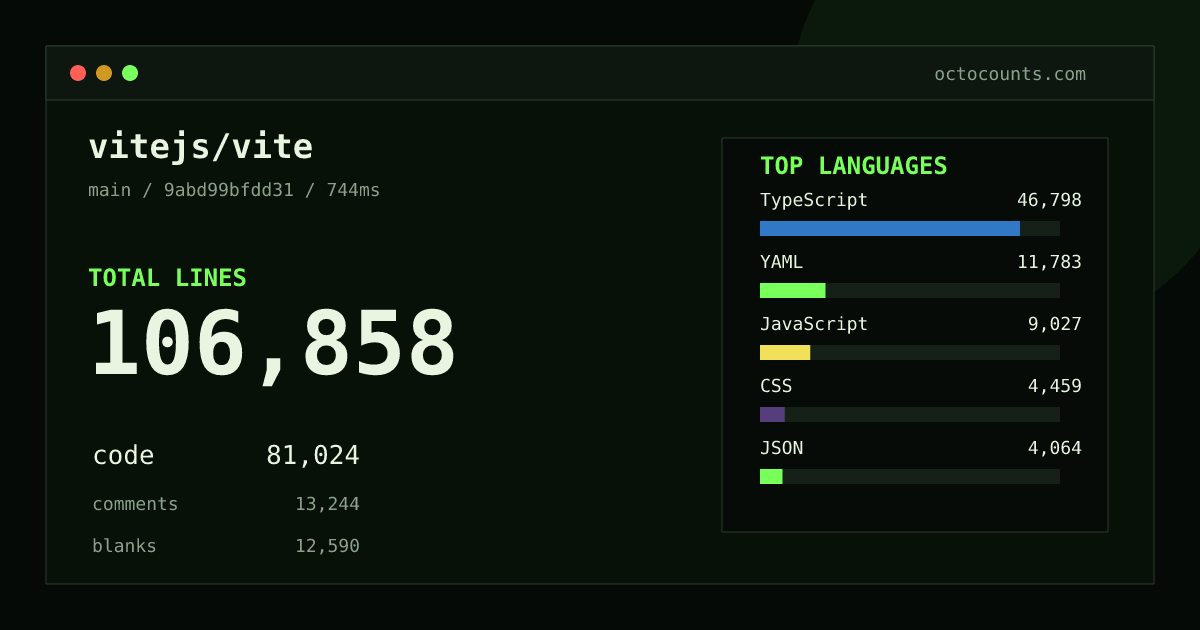Click the commit line 'main / 9abd99bfdd31 / 744ms'
The height and width of the screenshot is (630, 1200).
(x=234, y=190)
